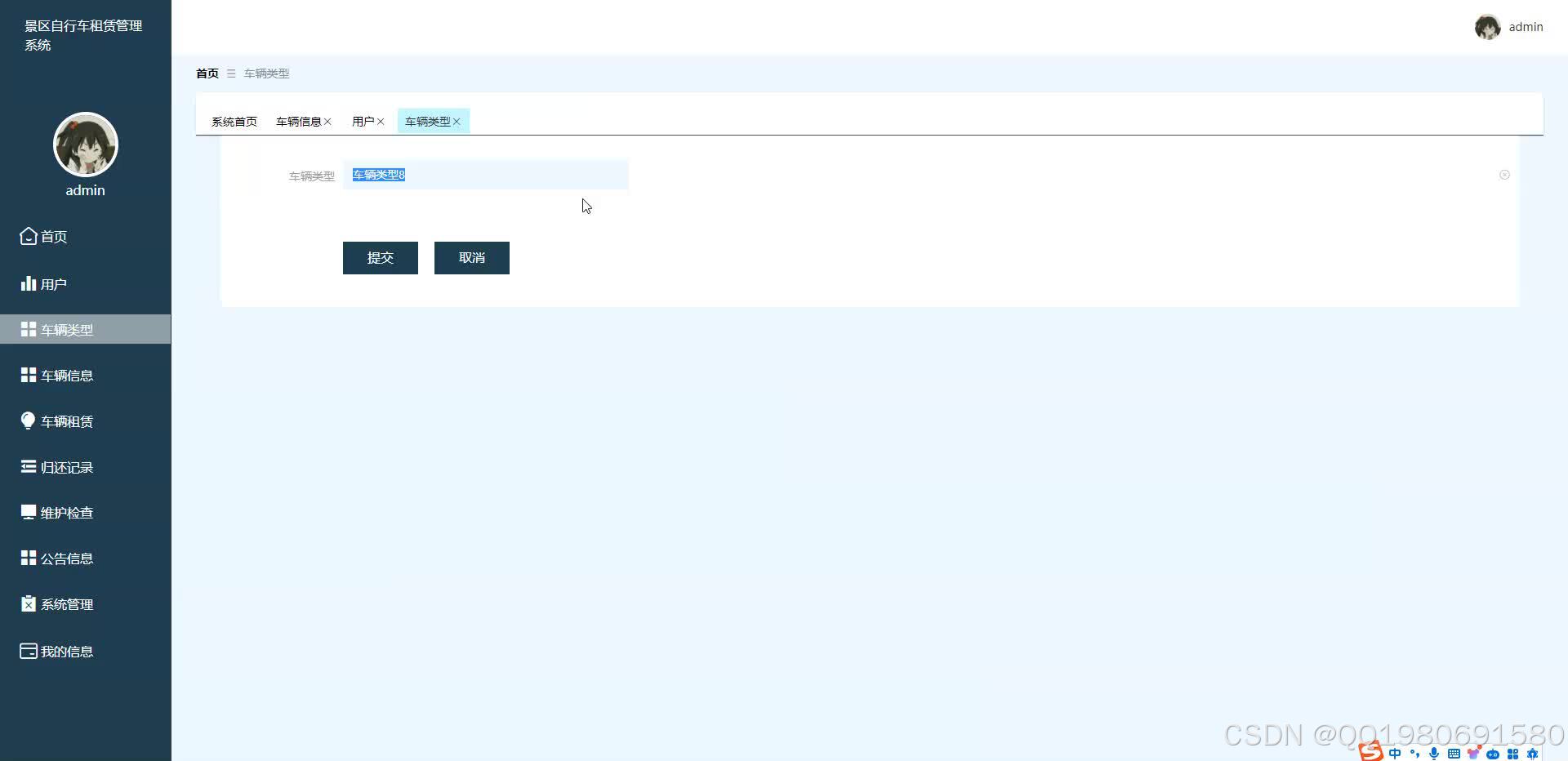Click the 车辆类型 breadcrumb text
This screenshot has width=1568, height=761.
(x=267, y=73)
